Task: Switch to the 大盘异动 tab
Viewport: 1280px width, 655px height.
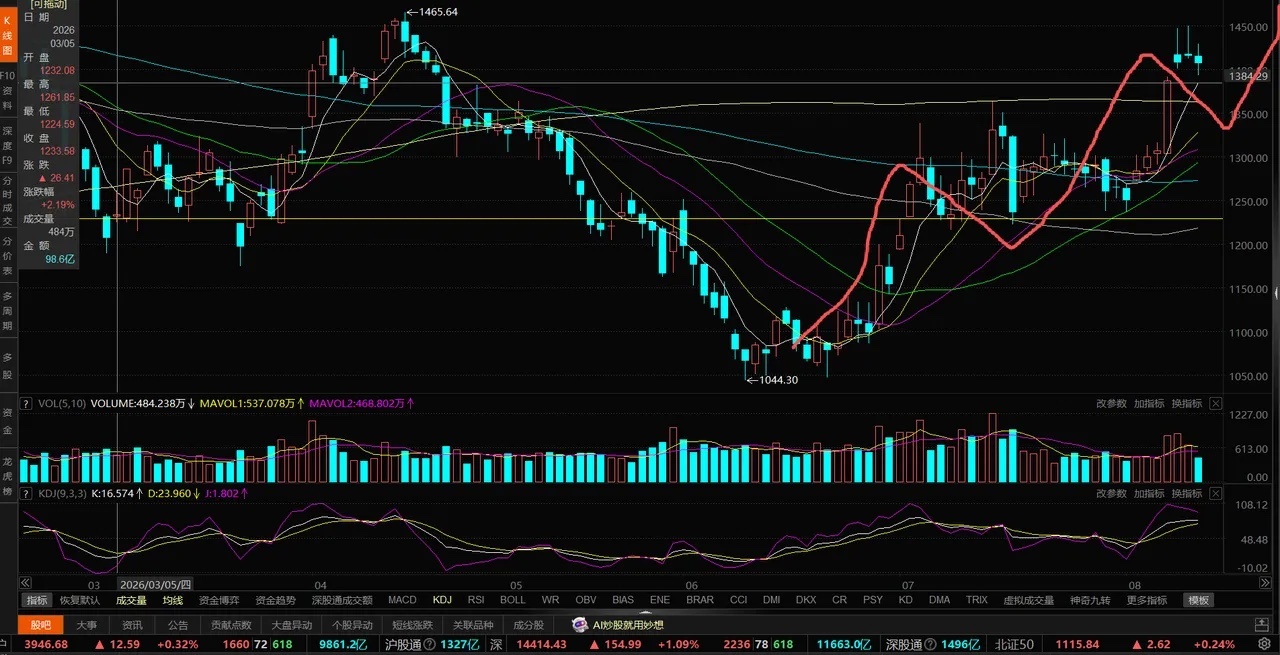Action: point(293,625)
